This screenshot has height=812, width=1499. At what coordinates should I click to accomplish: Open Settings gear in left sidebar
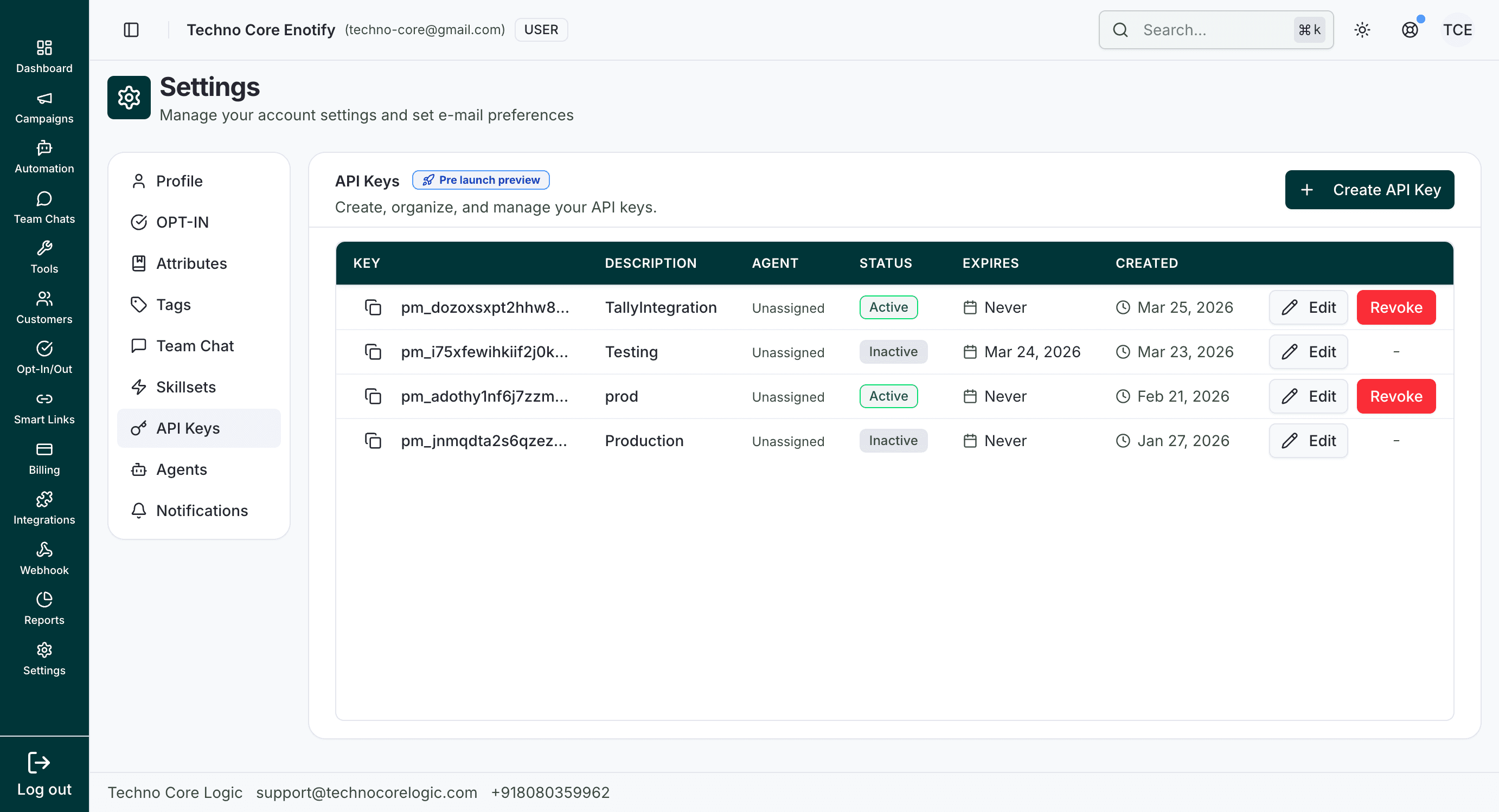click(44, 650)
